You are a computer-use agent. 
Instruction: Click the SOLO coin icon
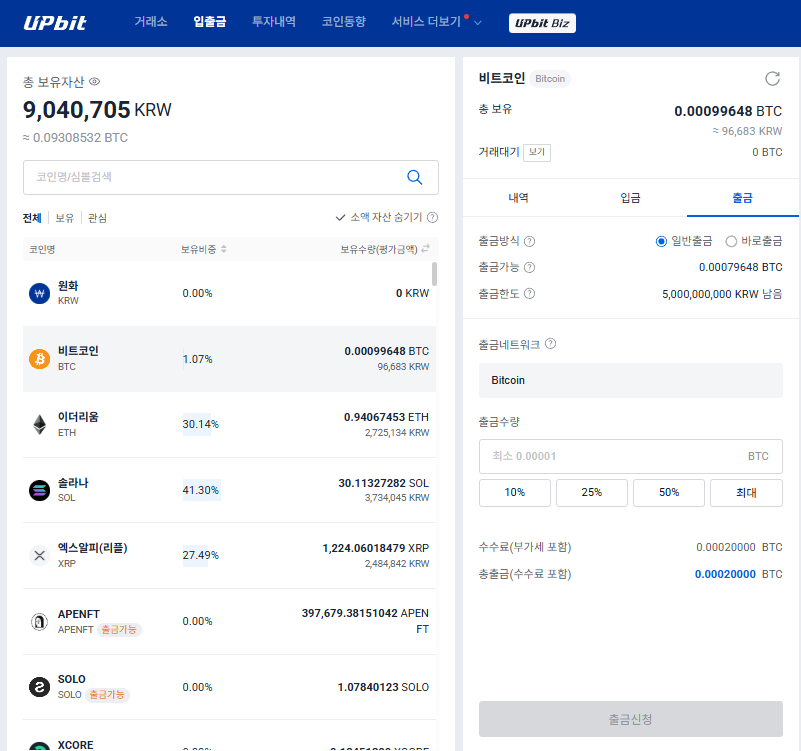coord(38,687)
